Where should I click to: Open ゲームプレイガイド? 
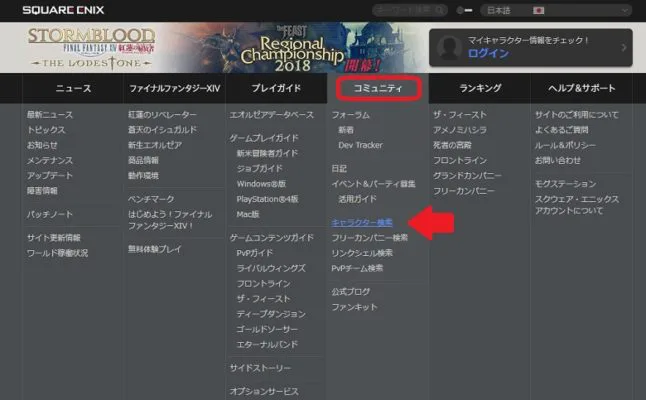click(264, 138)
